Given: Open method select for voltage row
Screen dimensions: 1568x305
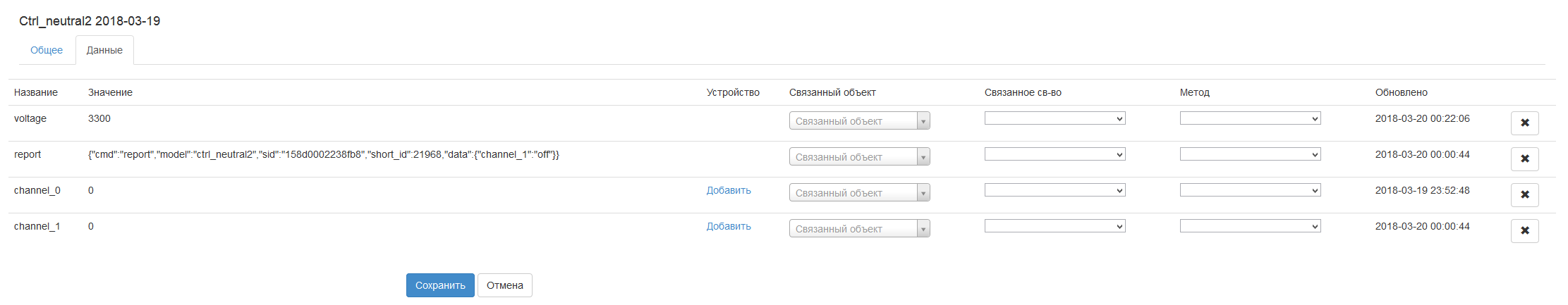Looking at the screenshot, I should pyautogui.click(x=1250, y=118).
